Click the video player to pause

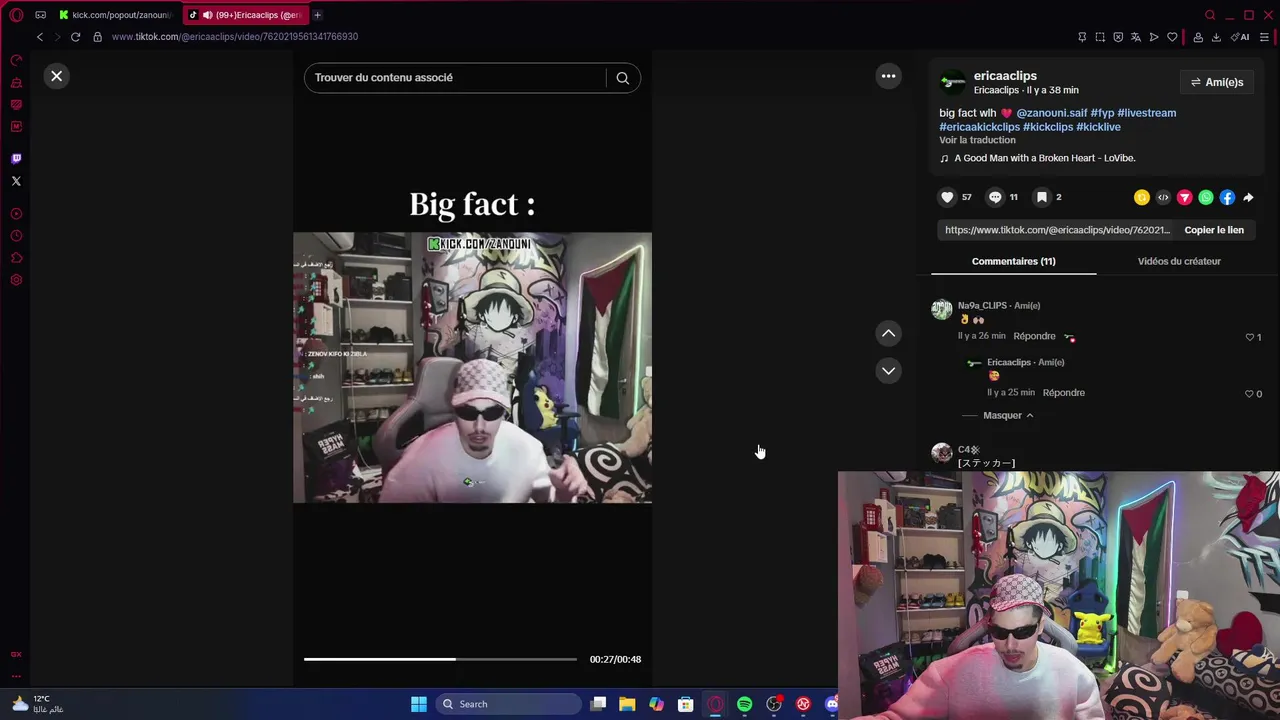(472, 368)
